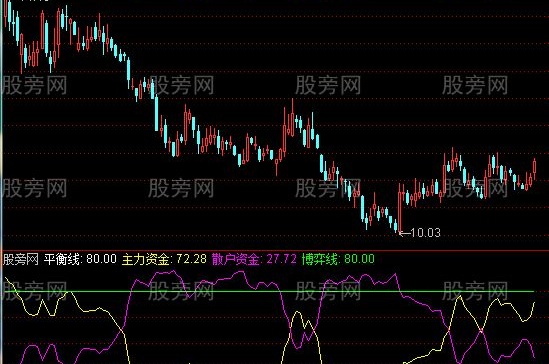This screenshot has height=364, width=549.
Task: Click the 平衡线: 80.00 indicator label
Action: [80, 259]
